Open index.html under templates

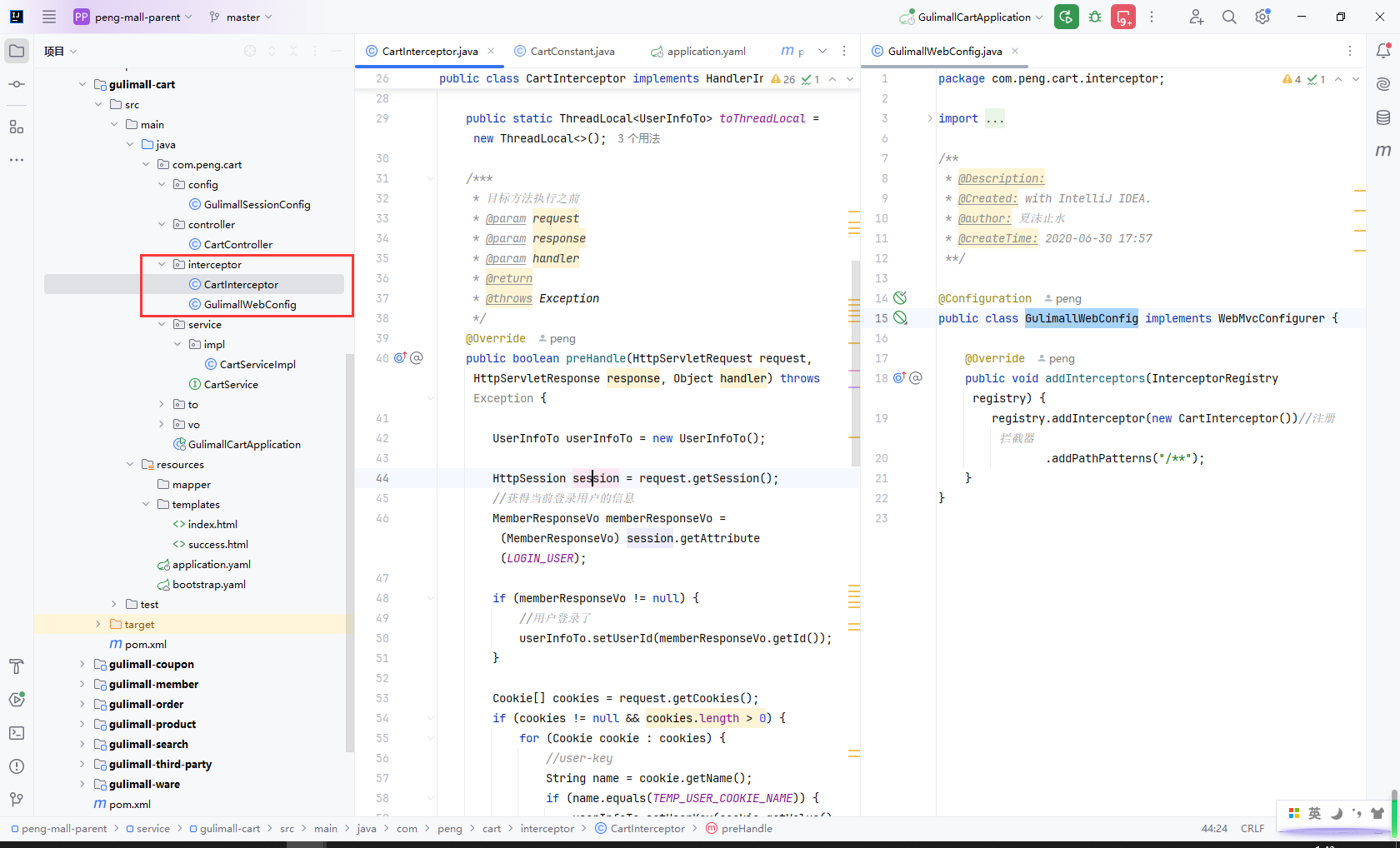pos(212,524)
